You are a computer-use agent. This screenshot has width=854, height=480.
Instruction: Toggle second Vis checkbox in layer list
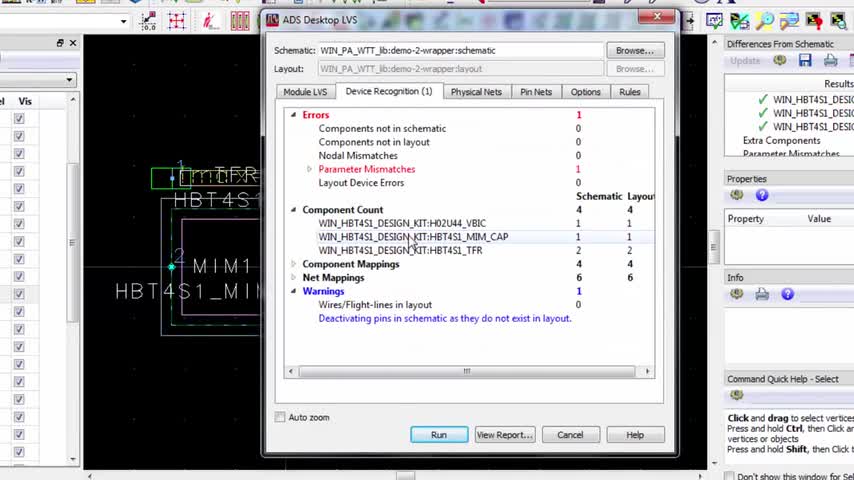19,136
